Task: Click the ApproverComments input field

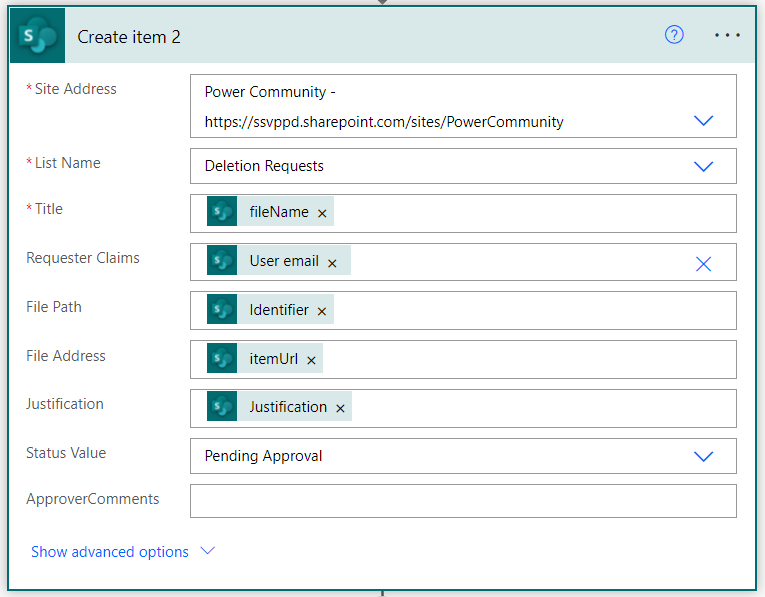Action: click(463, 501)
